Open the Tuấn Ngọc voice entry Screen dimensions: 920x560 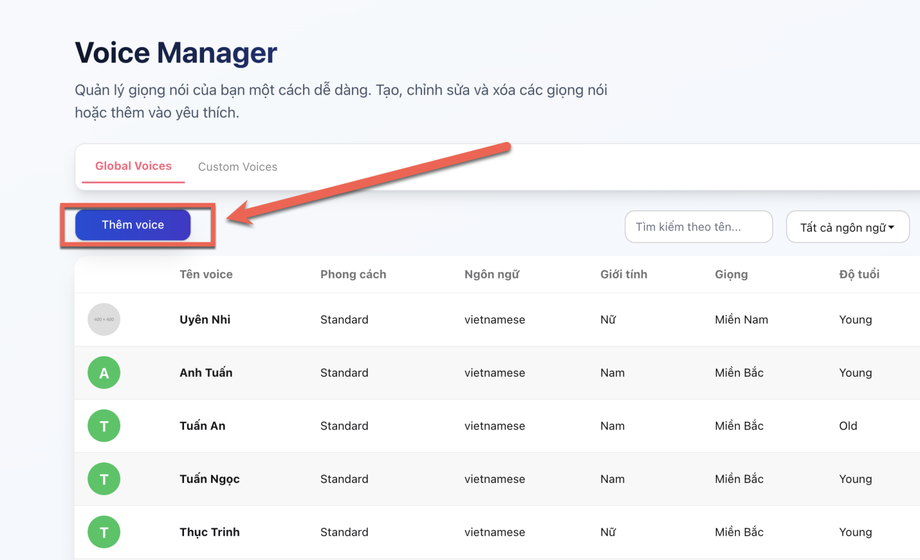tap(209, 479)
